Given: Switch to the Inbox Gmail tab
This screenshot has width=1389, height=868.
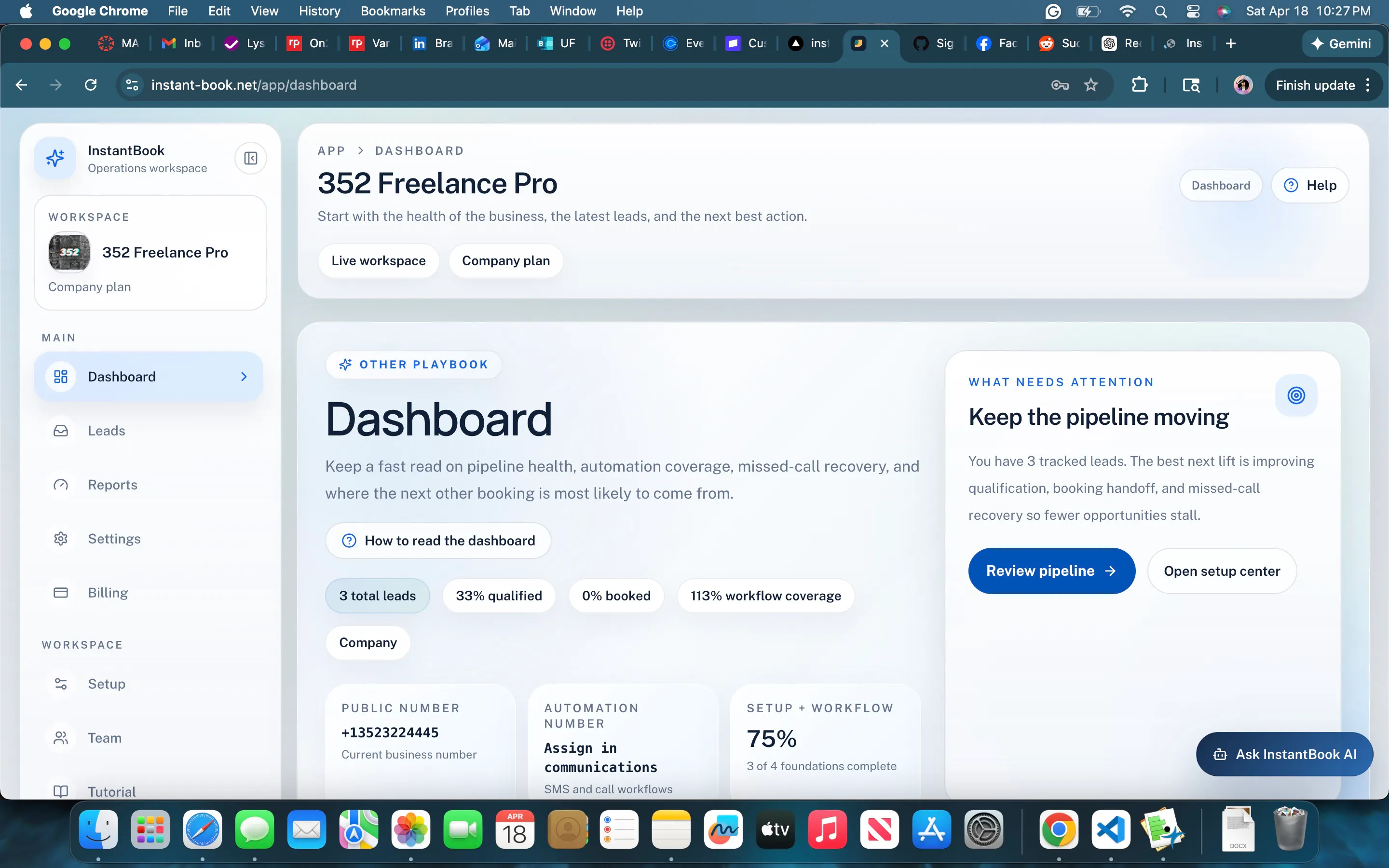Looking at the screenshot, I should [x=182, y=43].
